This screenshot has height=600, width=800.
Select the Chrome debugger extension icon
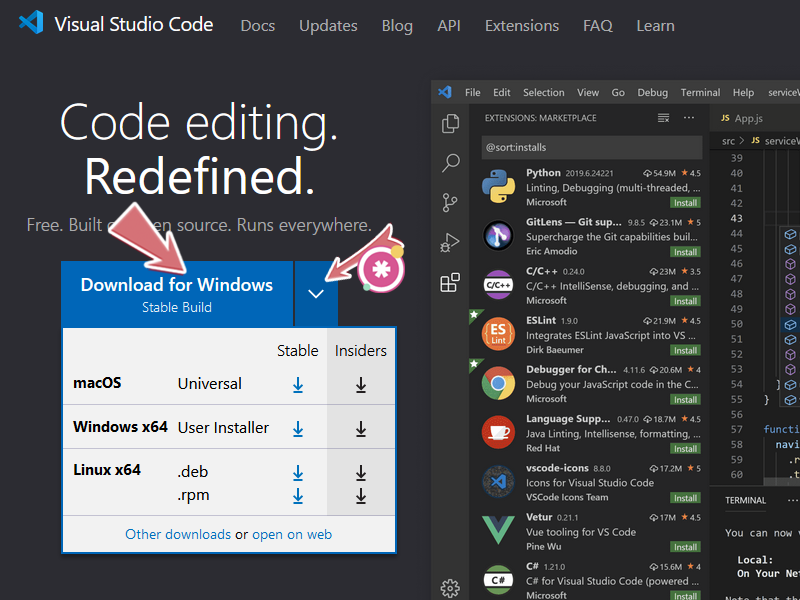pos(498,383)
